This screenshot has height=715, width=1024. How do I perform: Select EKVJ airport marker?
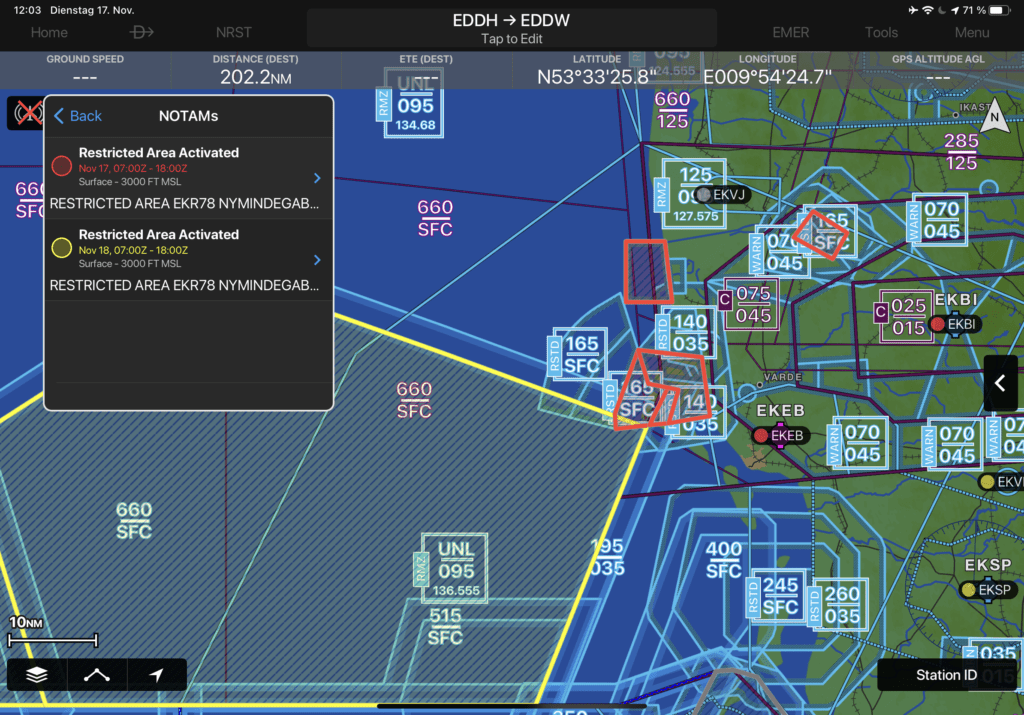[x=720, y=195]
